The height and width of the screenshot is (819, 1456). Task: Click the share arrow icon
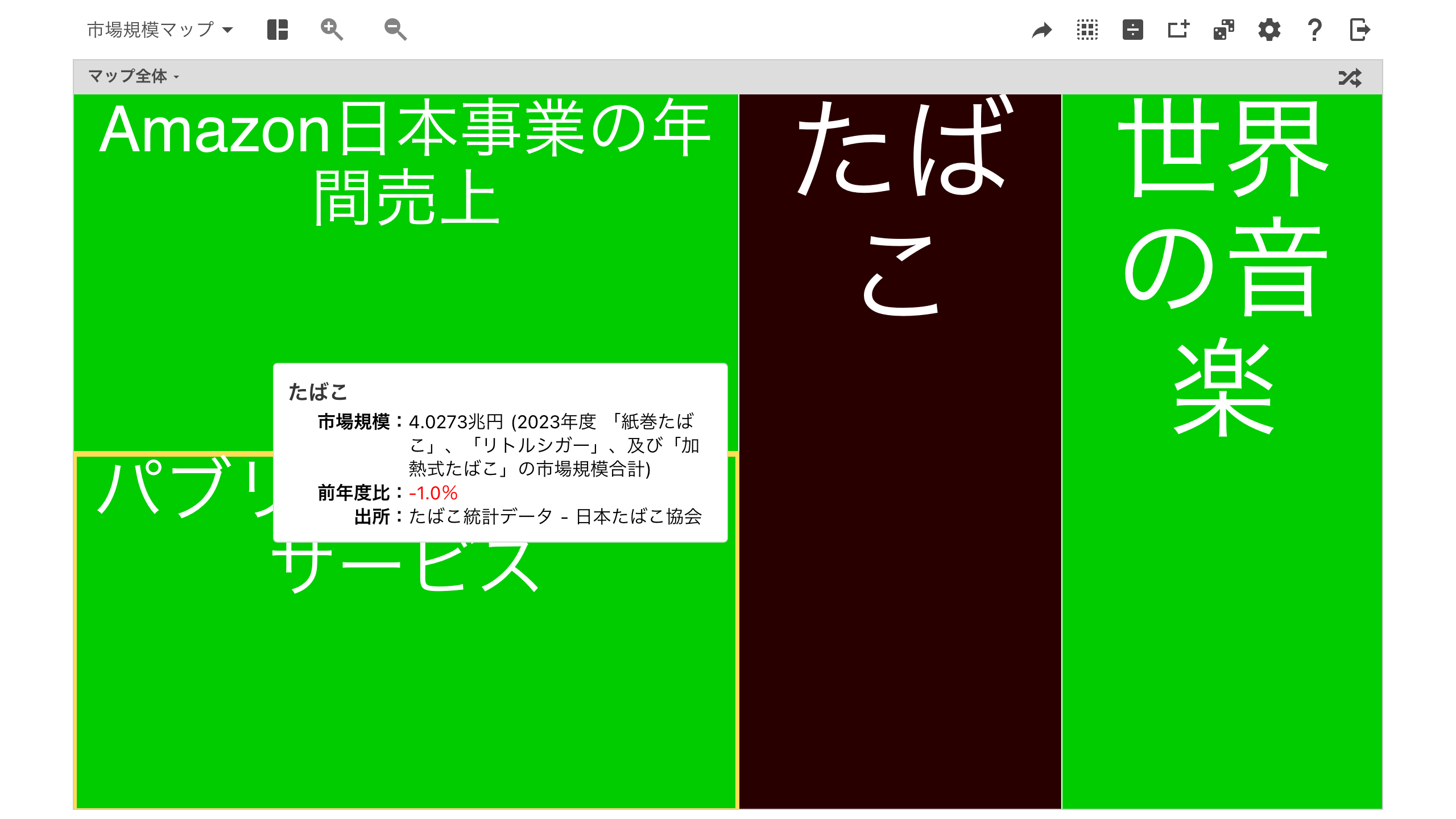[1042, 30]
